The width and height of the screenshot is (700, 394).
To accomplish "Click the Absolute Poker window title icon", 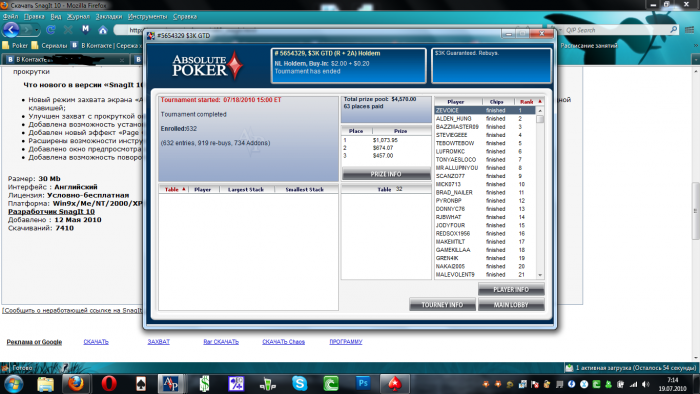I will tap(151, 36).
